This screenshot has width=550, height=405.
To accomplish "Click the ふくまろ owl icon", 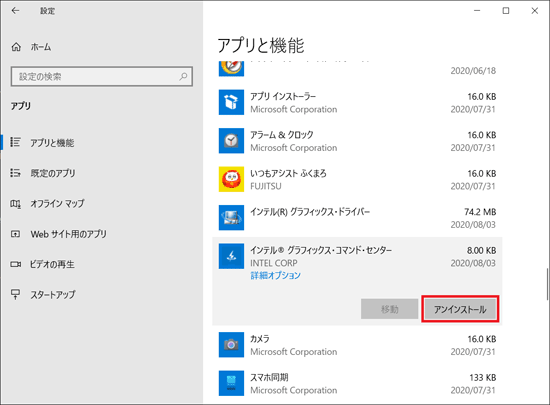I will (x=231, y=179).
